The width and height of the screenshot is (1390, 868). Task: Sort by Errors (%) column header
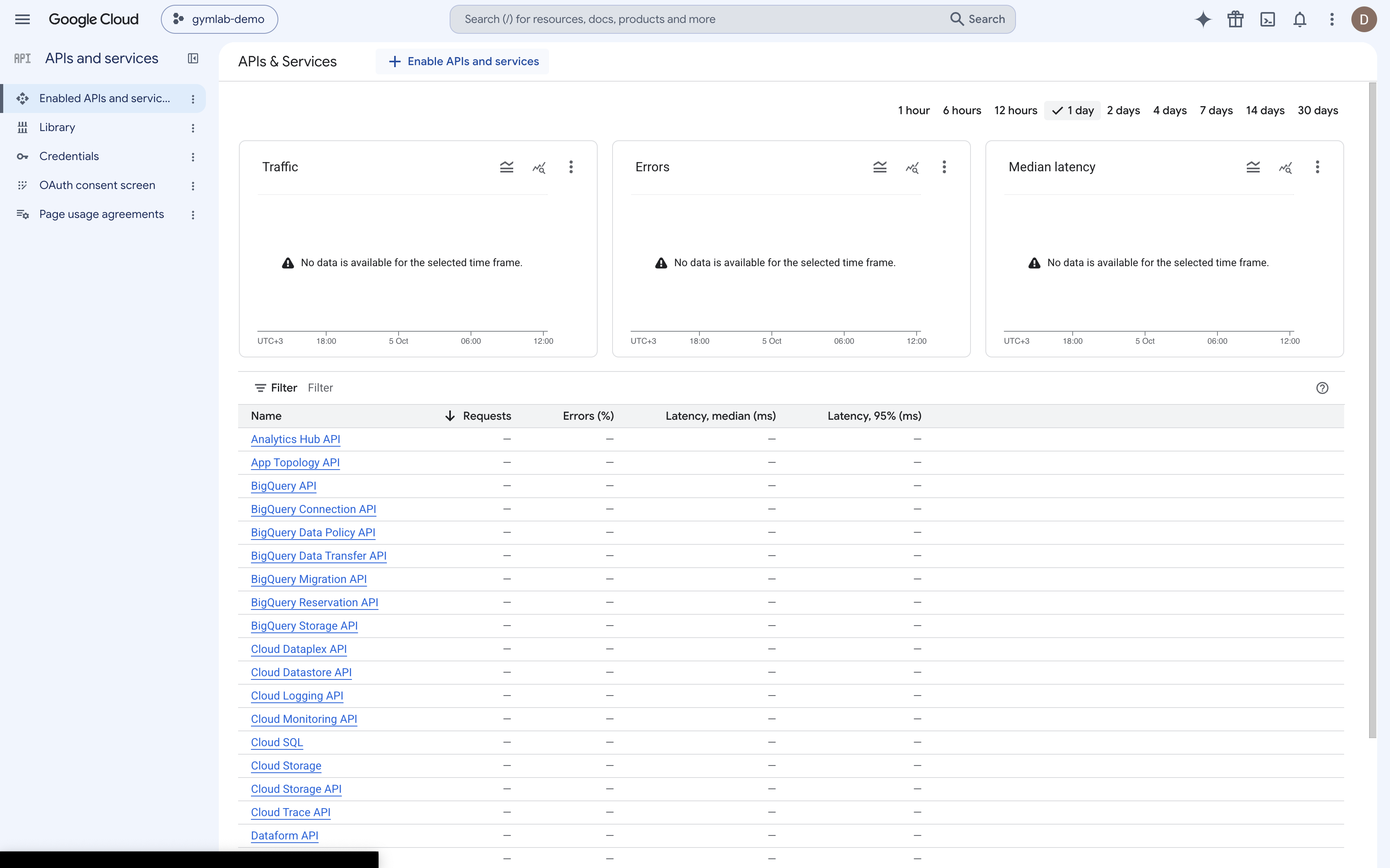coord(588,416)
